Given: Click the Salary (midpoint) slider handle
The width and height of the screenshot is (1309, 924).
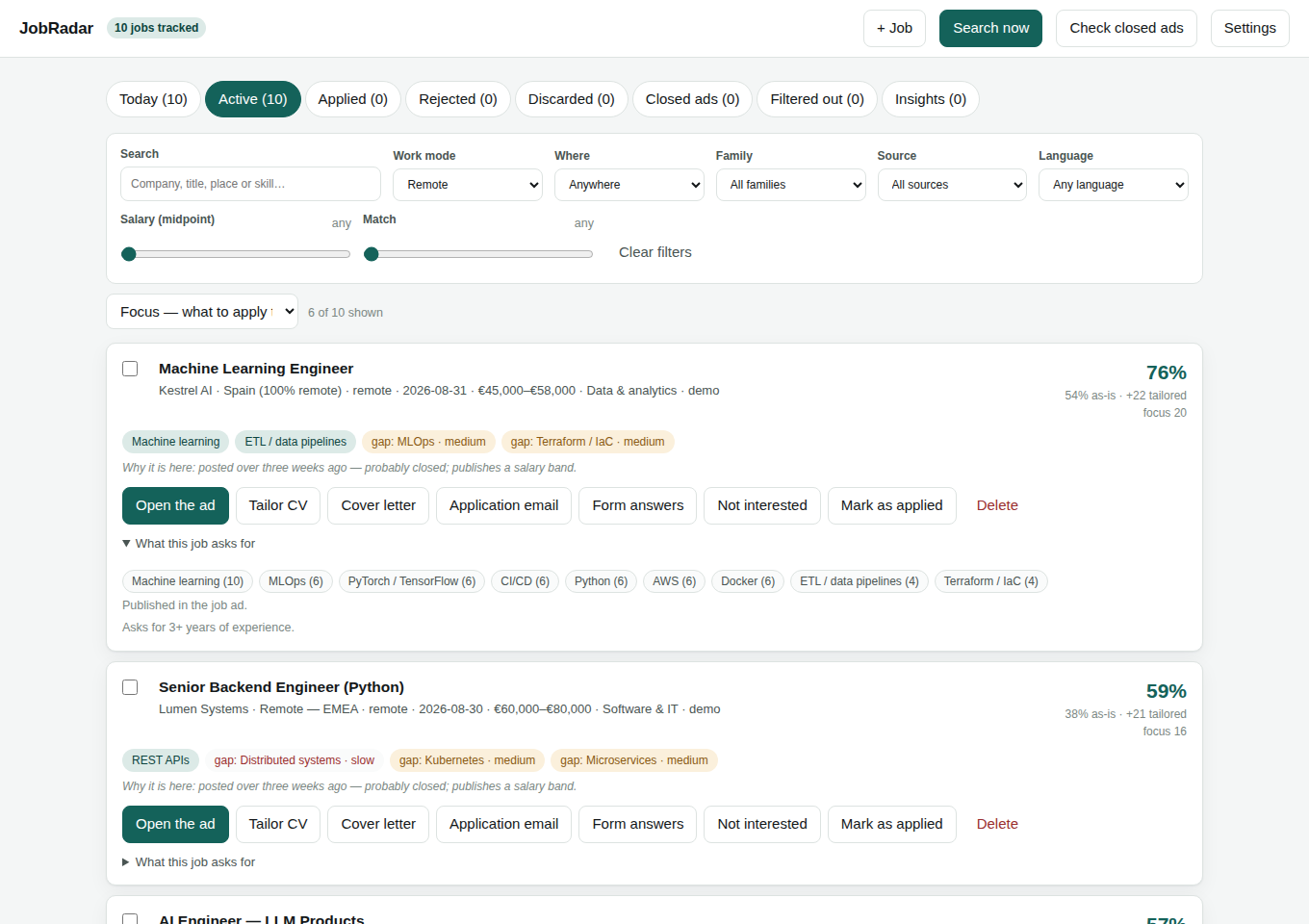Looking at the screenshot, I should pos(129,254).
